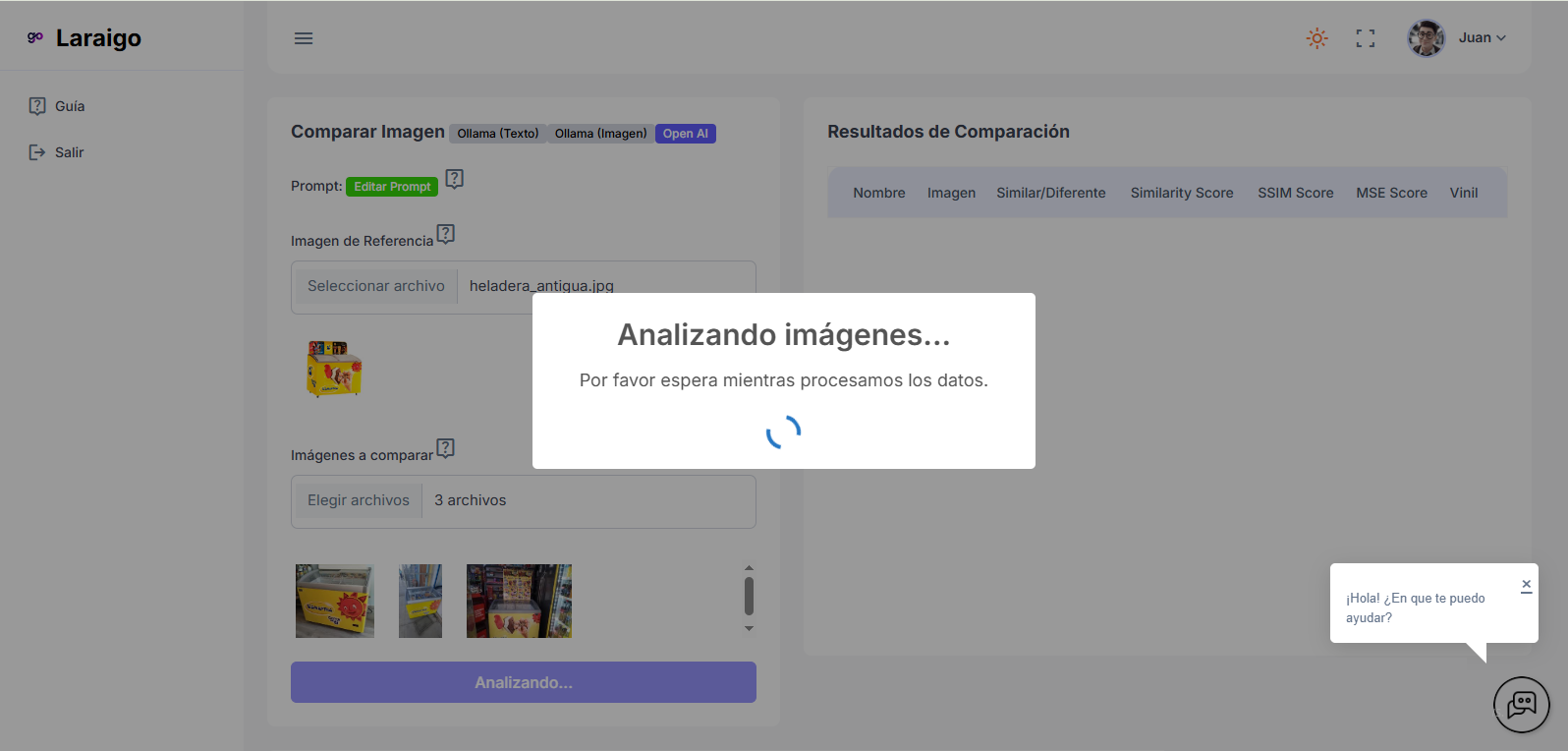
Task: Select the Open AI model option
Action: (x=685, y=134)
